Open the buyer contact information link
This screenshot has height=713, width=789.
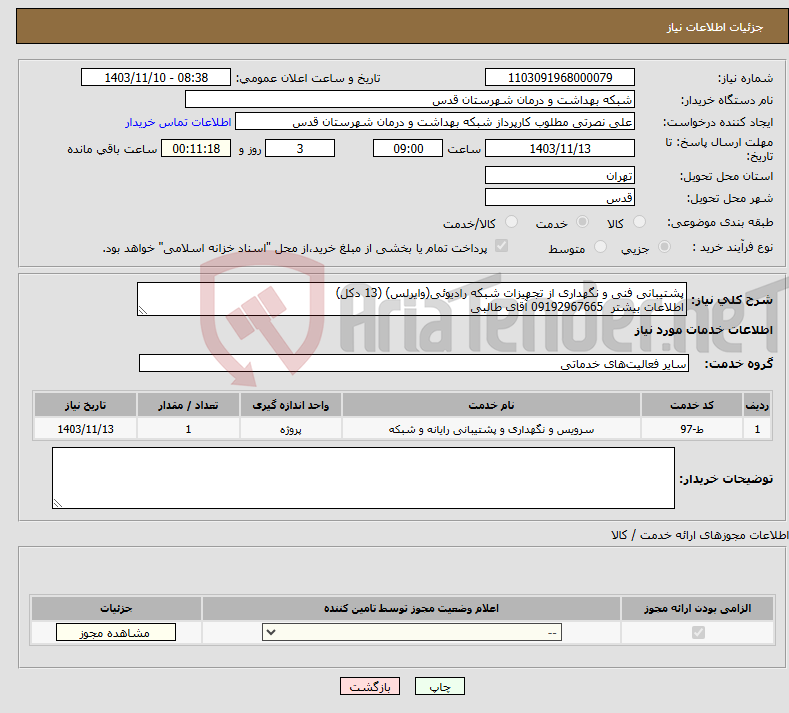178,122
